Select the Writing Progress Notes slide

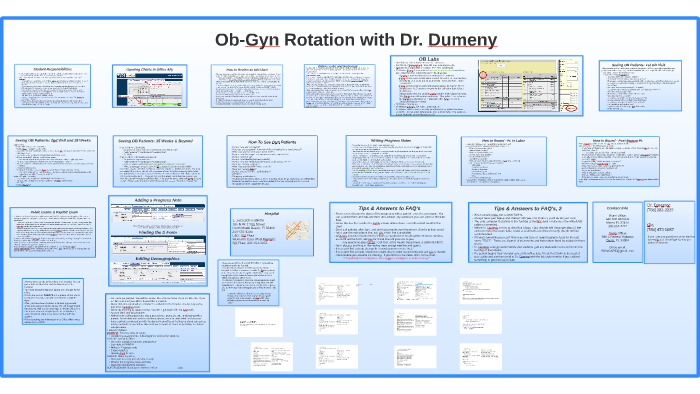391,162
